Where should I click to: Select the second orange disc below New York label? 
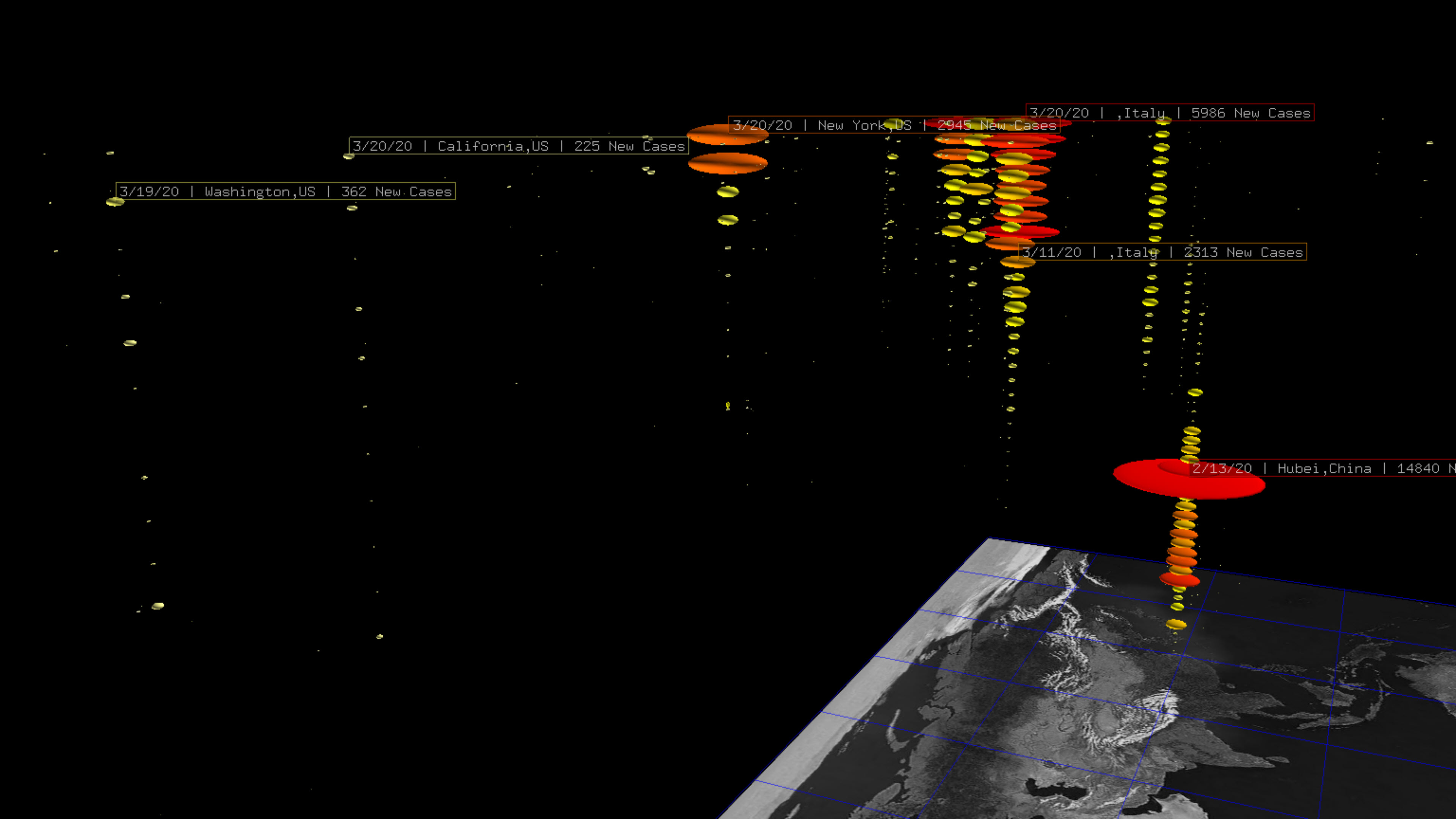coord(728,163)
